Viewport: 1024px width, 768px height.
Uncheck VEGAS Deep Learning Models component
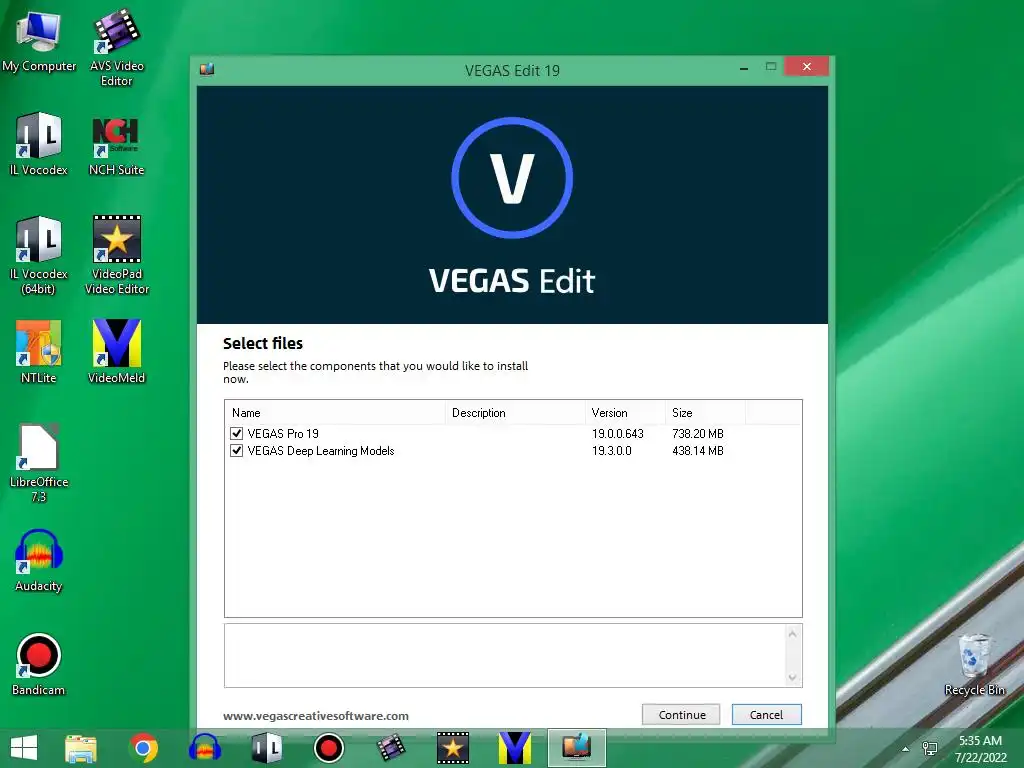(x=236, y=451)
